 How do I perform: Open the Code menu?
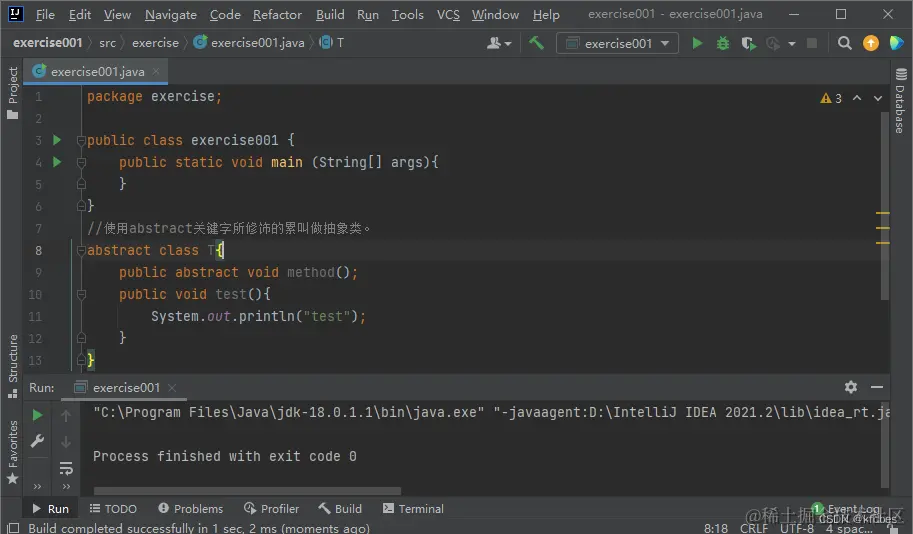click(225, 15)
